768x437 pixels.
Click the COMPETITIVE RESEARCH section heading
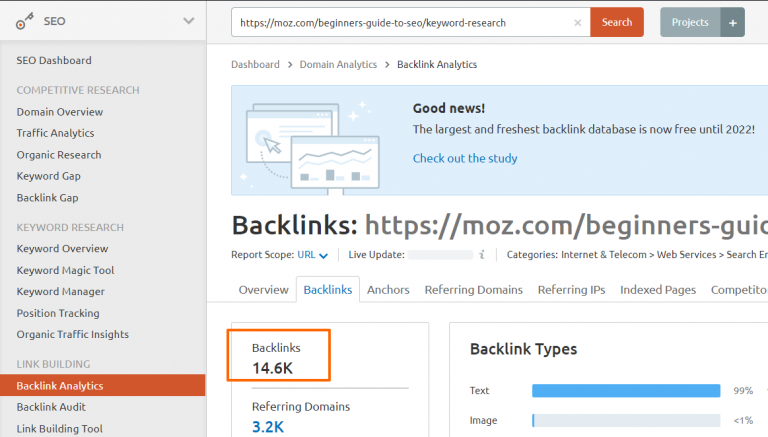(78, 90)
